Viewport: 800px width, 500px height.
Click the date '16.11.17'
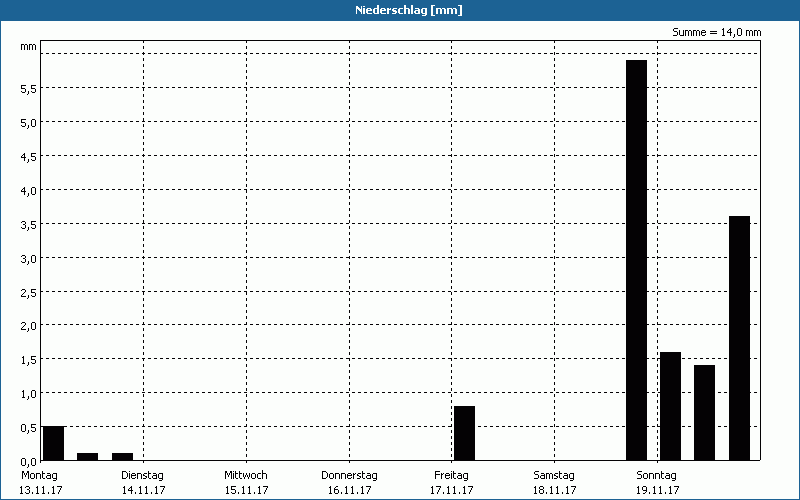(x=349, y=491)
